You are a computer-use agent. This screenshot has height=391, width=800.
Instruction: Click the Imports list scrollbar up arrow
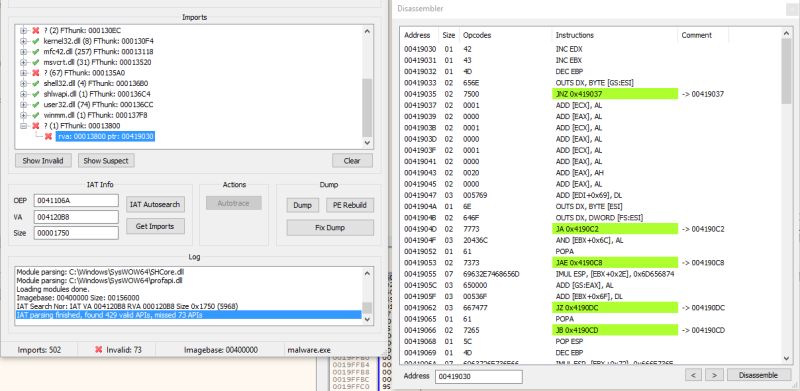[x=367, y=31]
